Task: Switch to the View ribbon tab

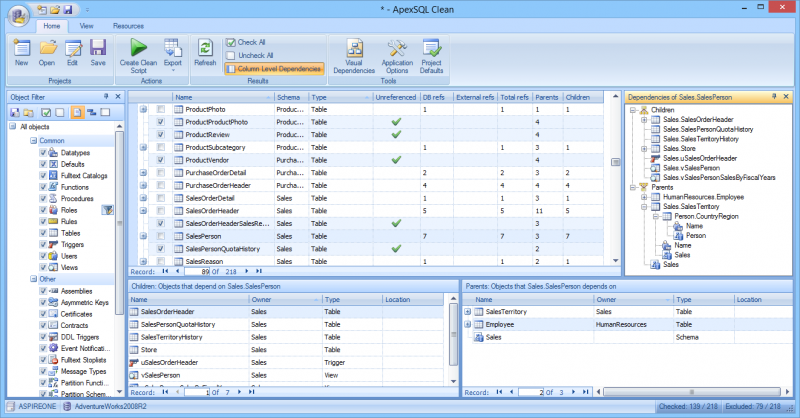Action: coord(87,25)
